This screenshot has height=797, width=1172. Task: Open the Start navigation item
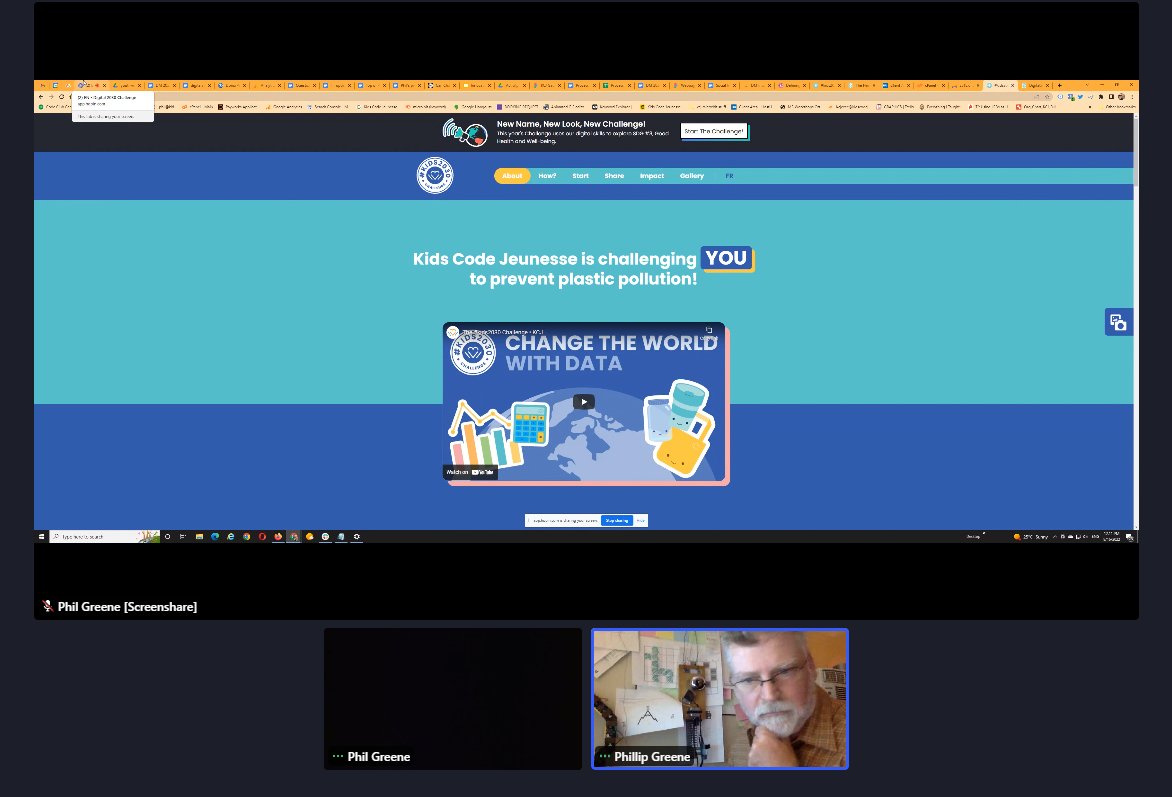coord(581,176)
